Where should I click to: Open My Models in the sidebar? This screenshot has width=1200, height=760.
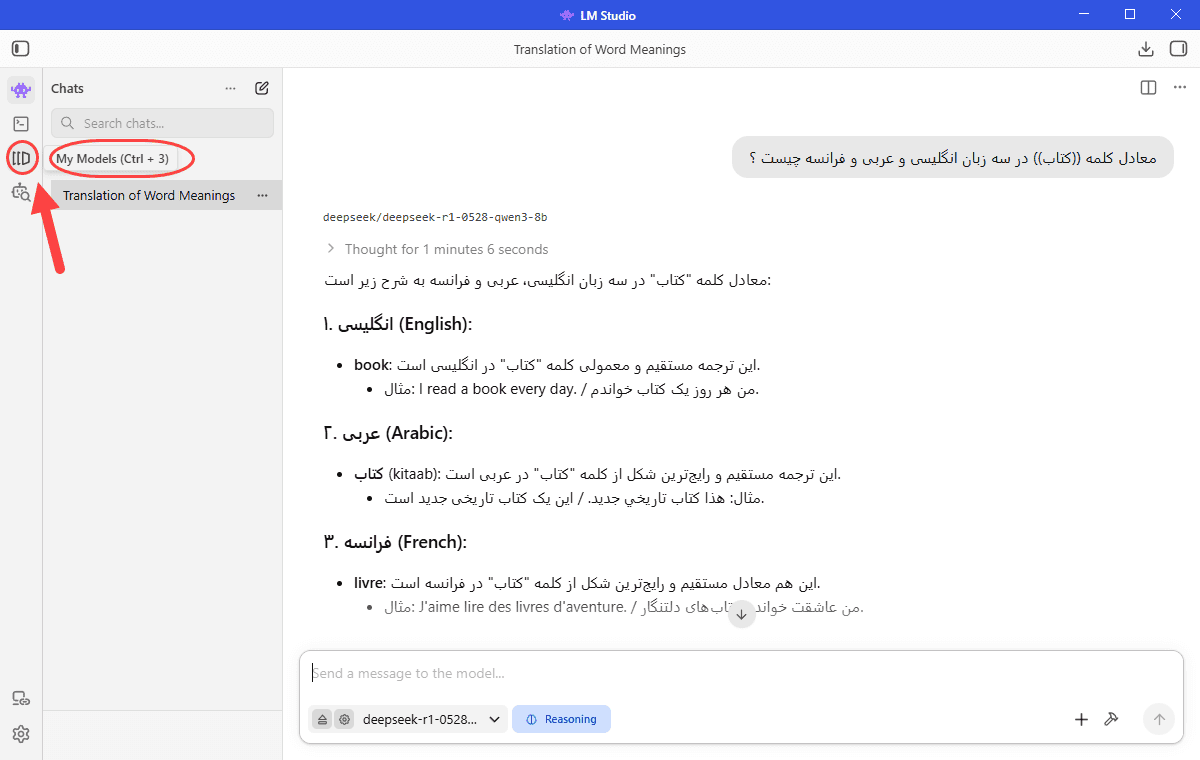click(21, 158)
